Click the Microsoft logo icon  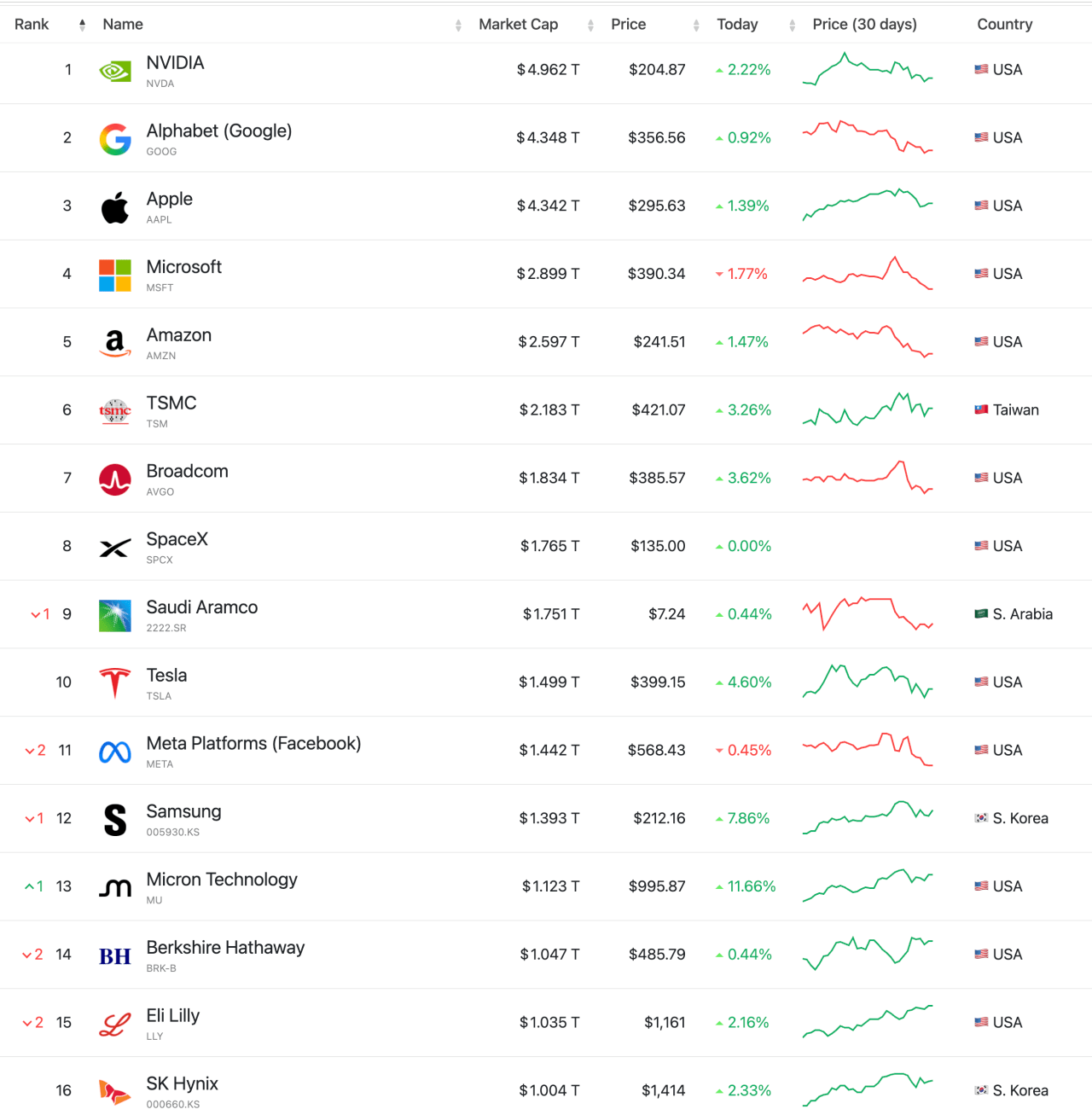(x=115, y=276)
